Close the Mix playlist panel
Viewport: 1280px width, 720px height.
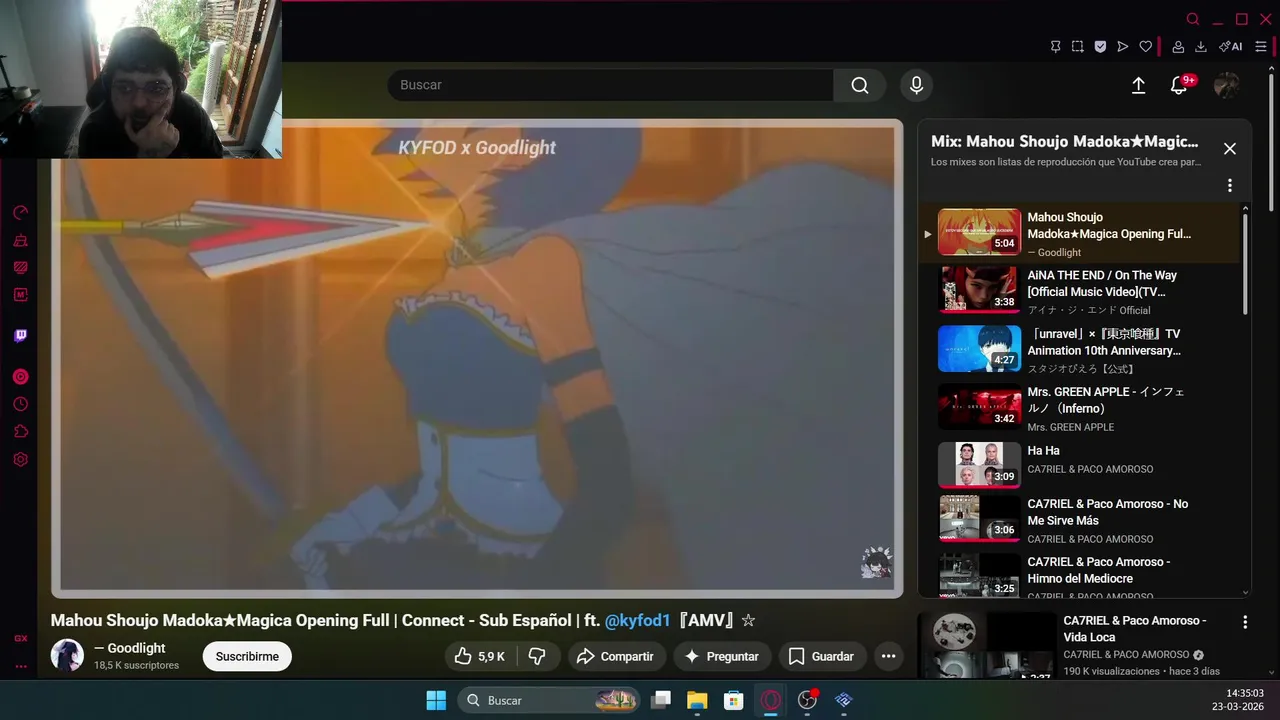(1230, 149)
